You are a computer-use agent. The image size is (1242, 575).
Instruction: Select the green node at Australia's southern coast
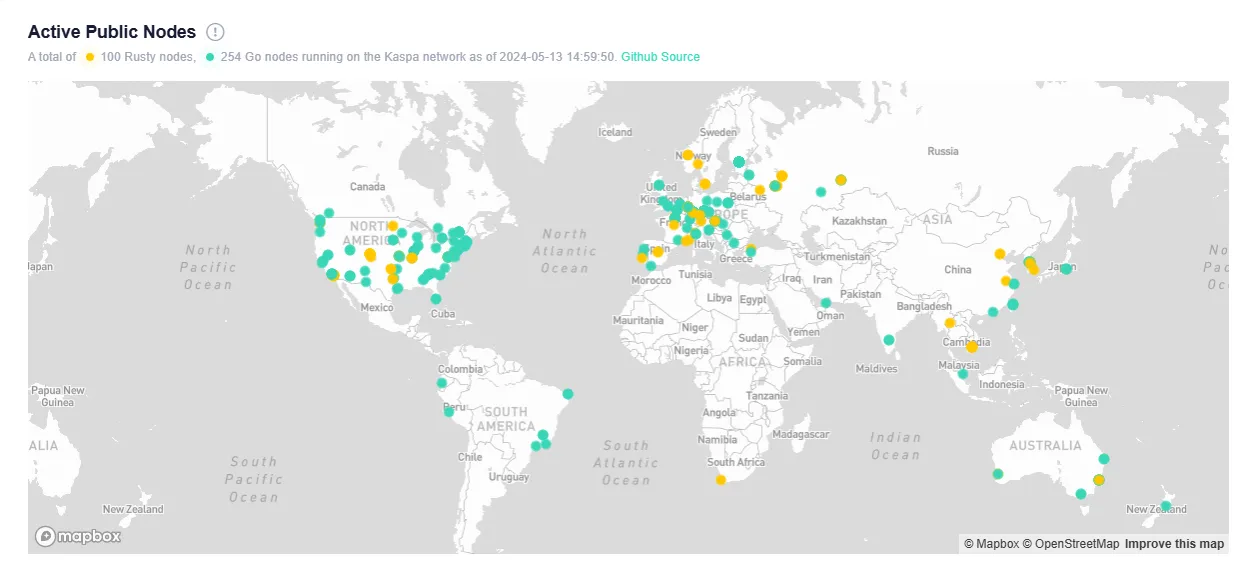pos(1081,493)
